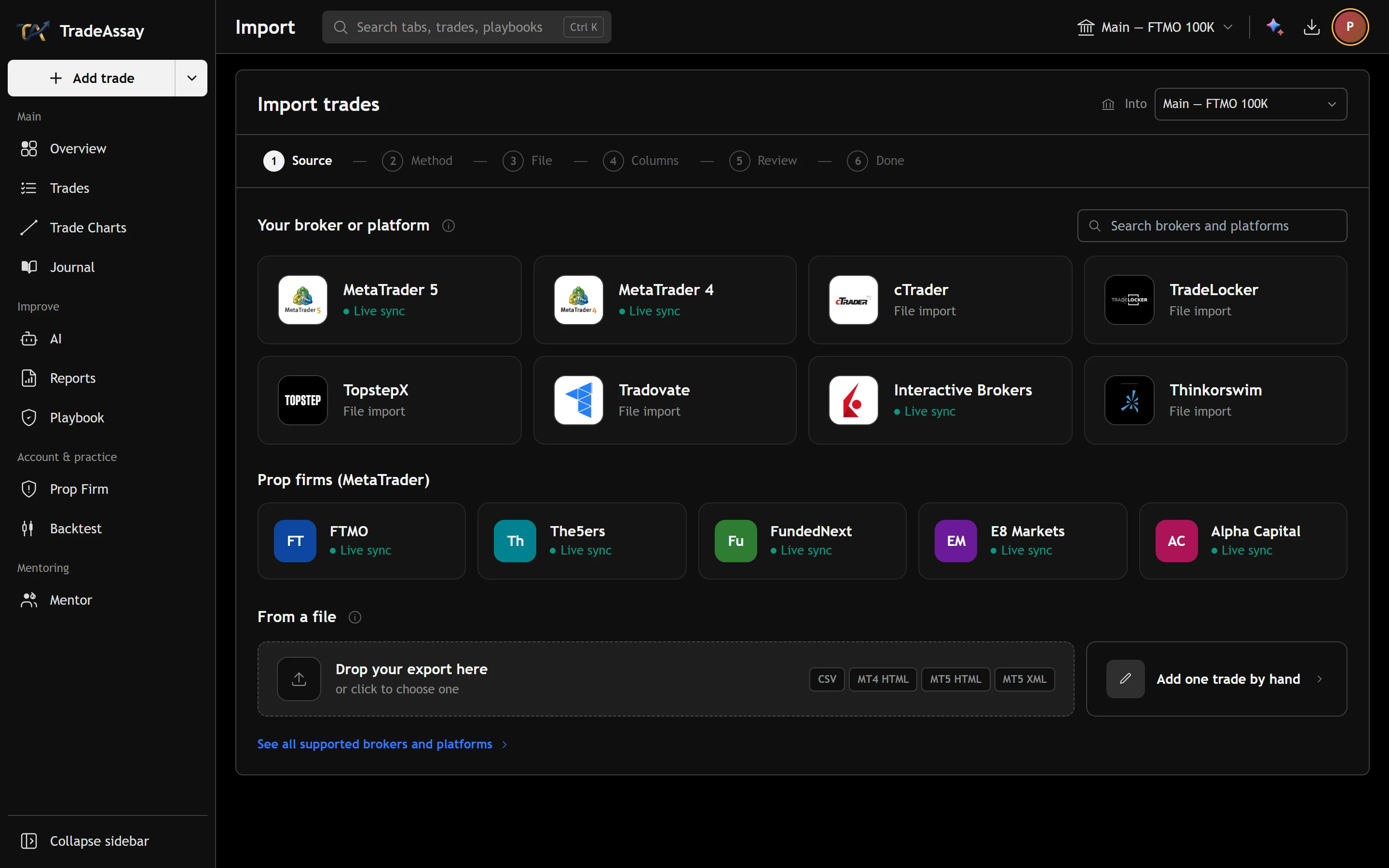This screenshot has height=868, width=1389.
Task: Open Prop Firm in sidebar
Action: (x=108, y=489)
